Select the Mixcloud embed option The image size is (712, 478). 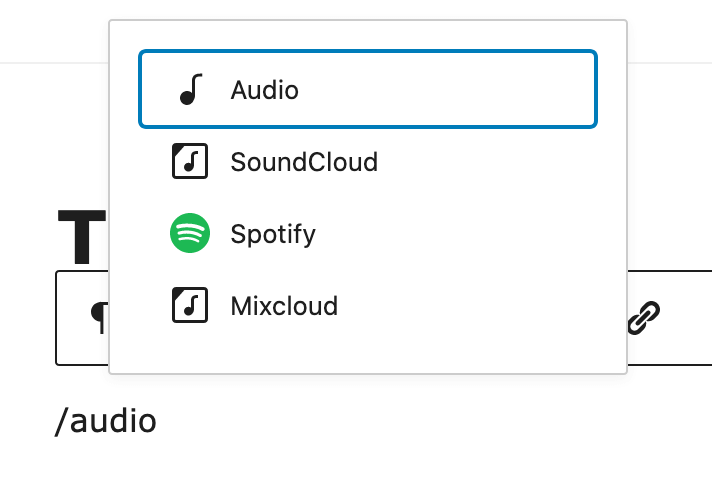click(x=368, y=305)
